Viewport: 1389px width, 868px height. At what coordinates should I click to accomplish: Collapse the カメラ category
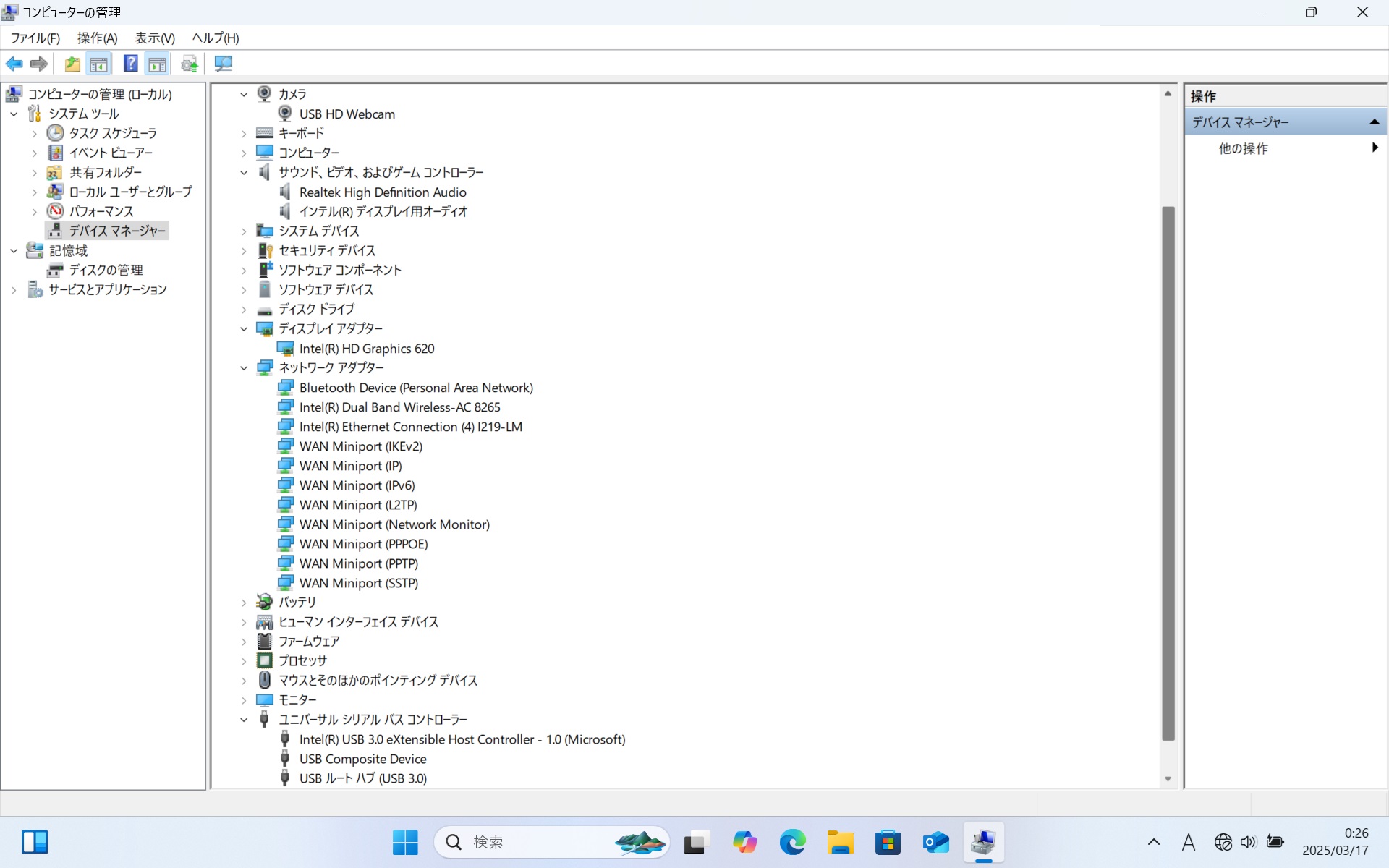[244, 94]
